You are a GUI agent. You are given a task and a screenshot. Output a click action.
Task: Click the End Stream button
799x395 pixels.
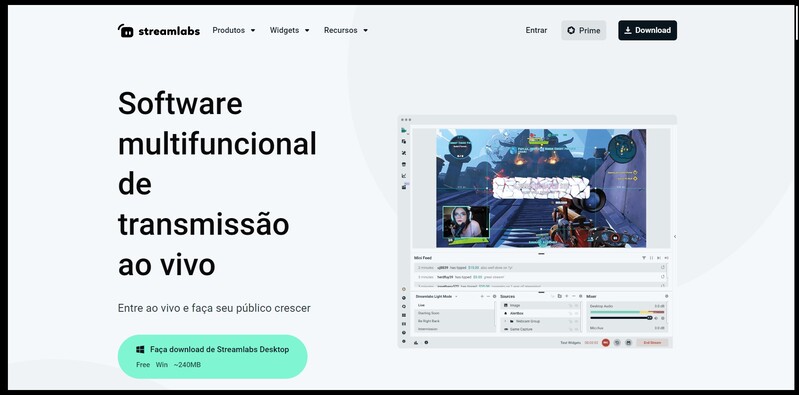coord(652,343)
